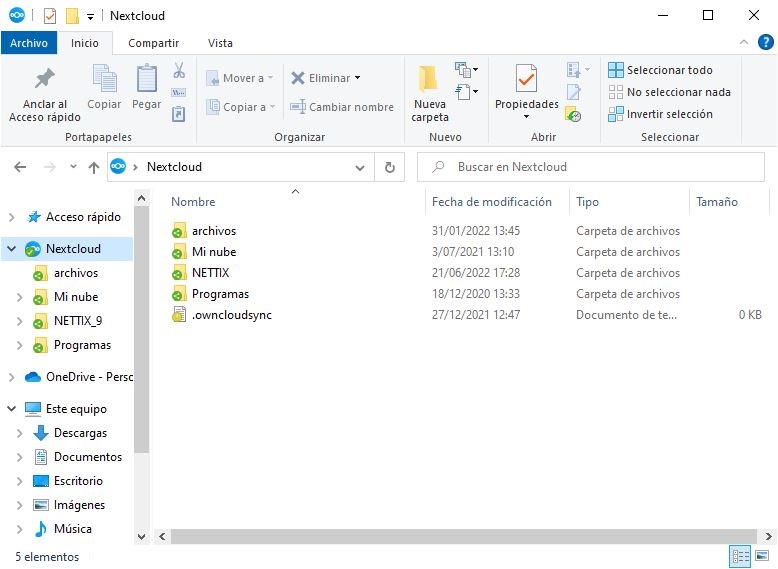Image resolution: width=778 pixels, height=569 pixels.
Task: Pin folder with Anclar al Acceso rápido
Action: 45,94
